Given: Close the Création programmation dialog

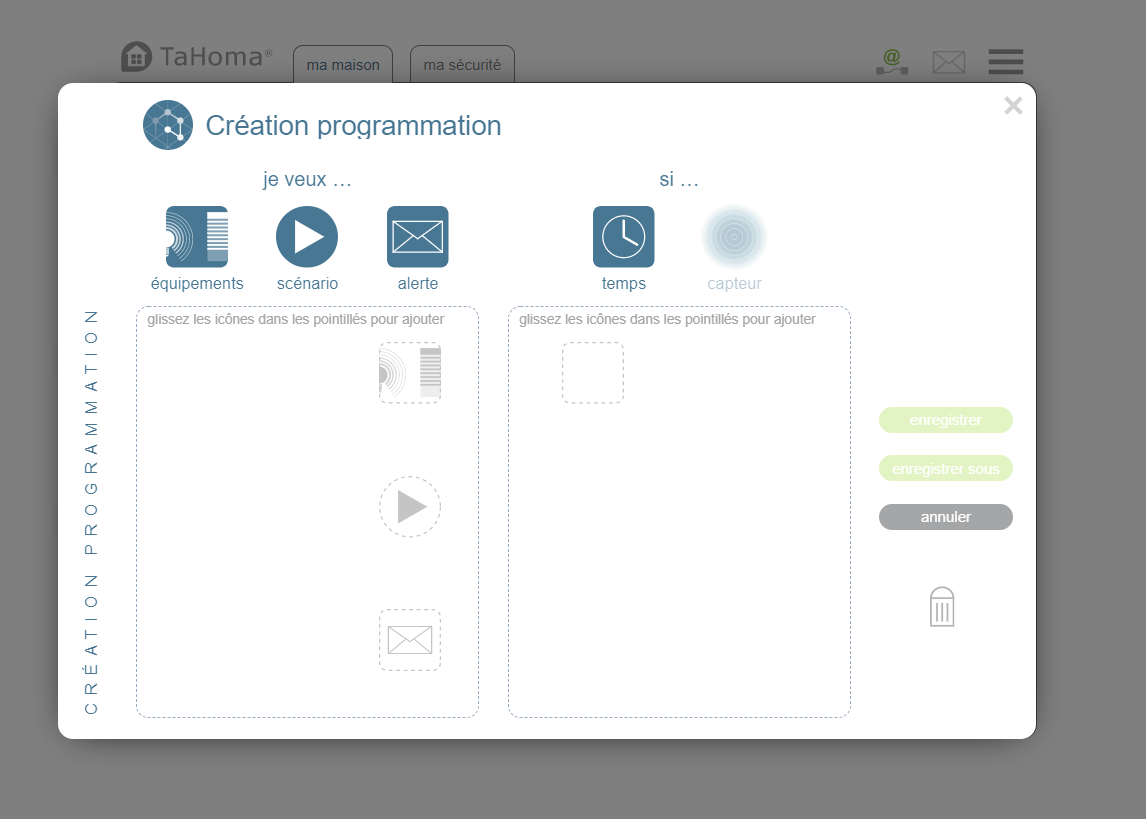Looking at the screenshot, I should (1013, 106).
